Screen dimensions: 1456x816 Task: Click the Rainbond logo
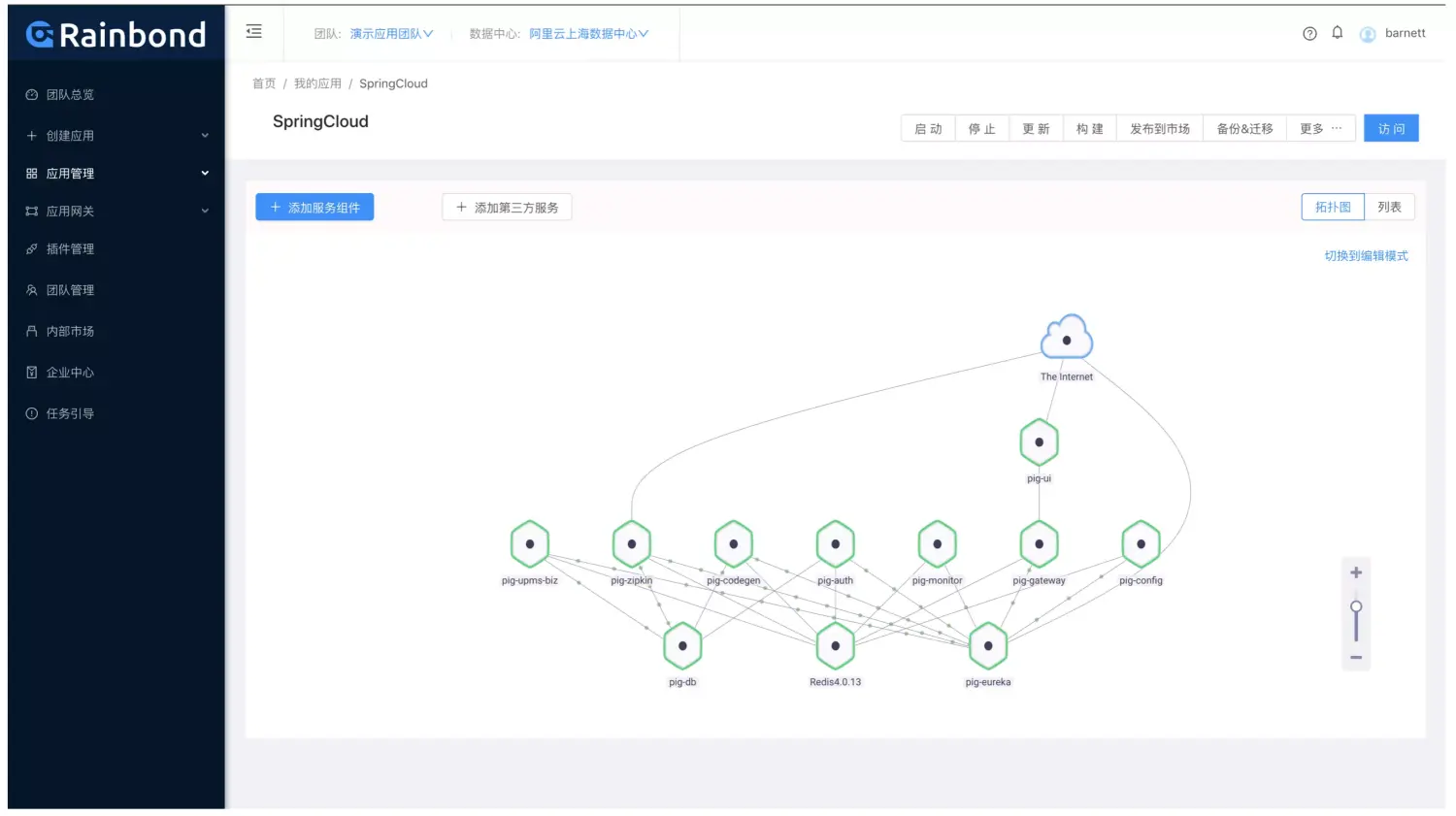coord(116,35)
